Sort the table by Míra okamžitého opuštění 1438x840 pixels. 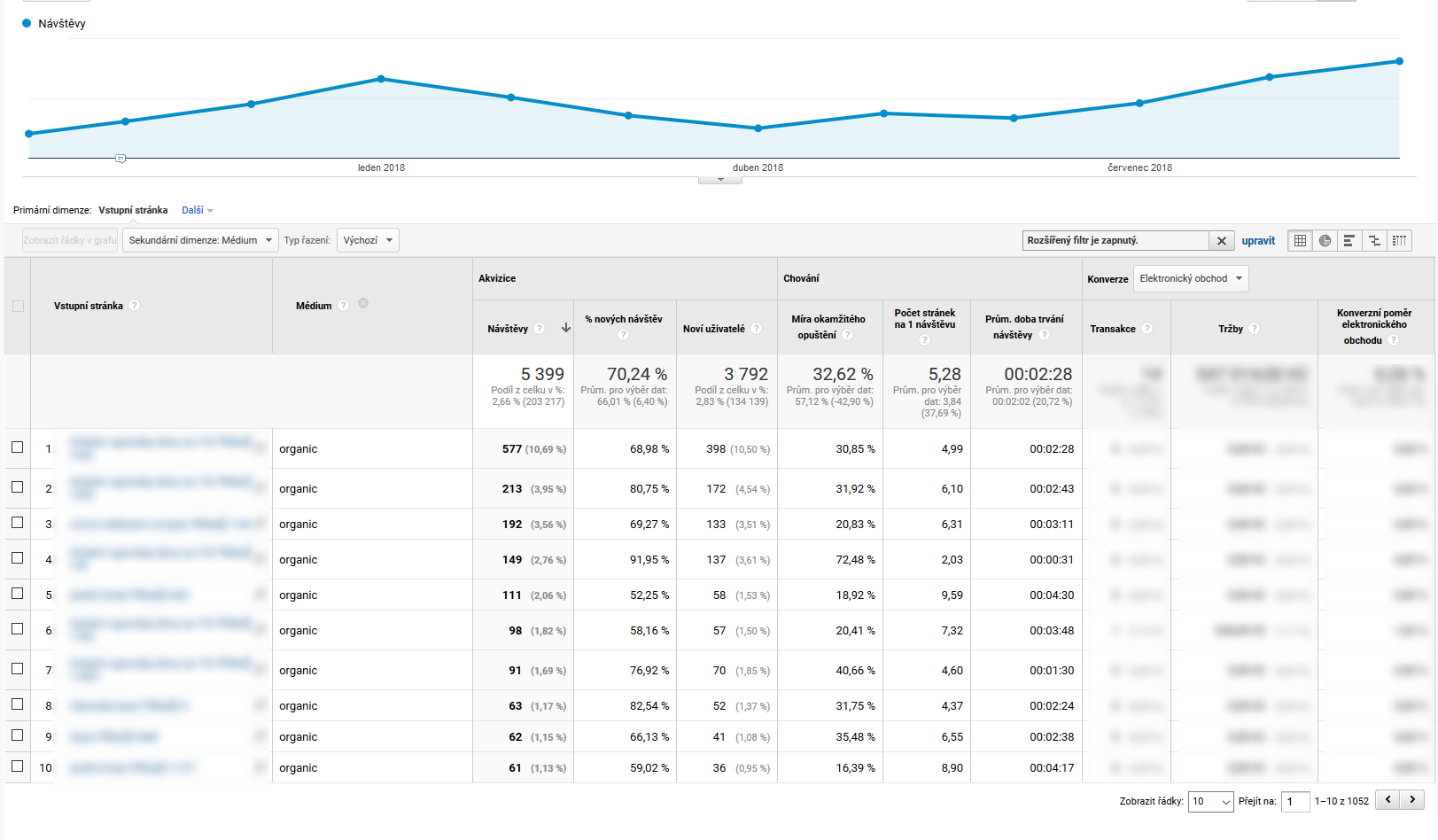point(828,326)
